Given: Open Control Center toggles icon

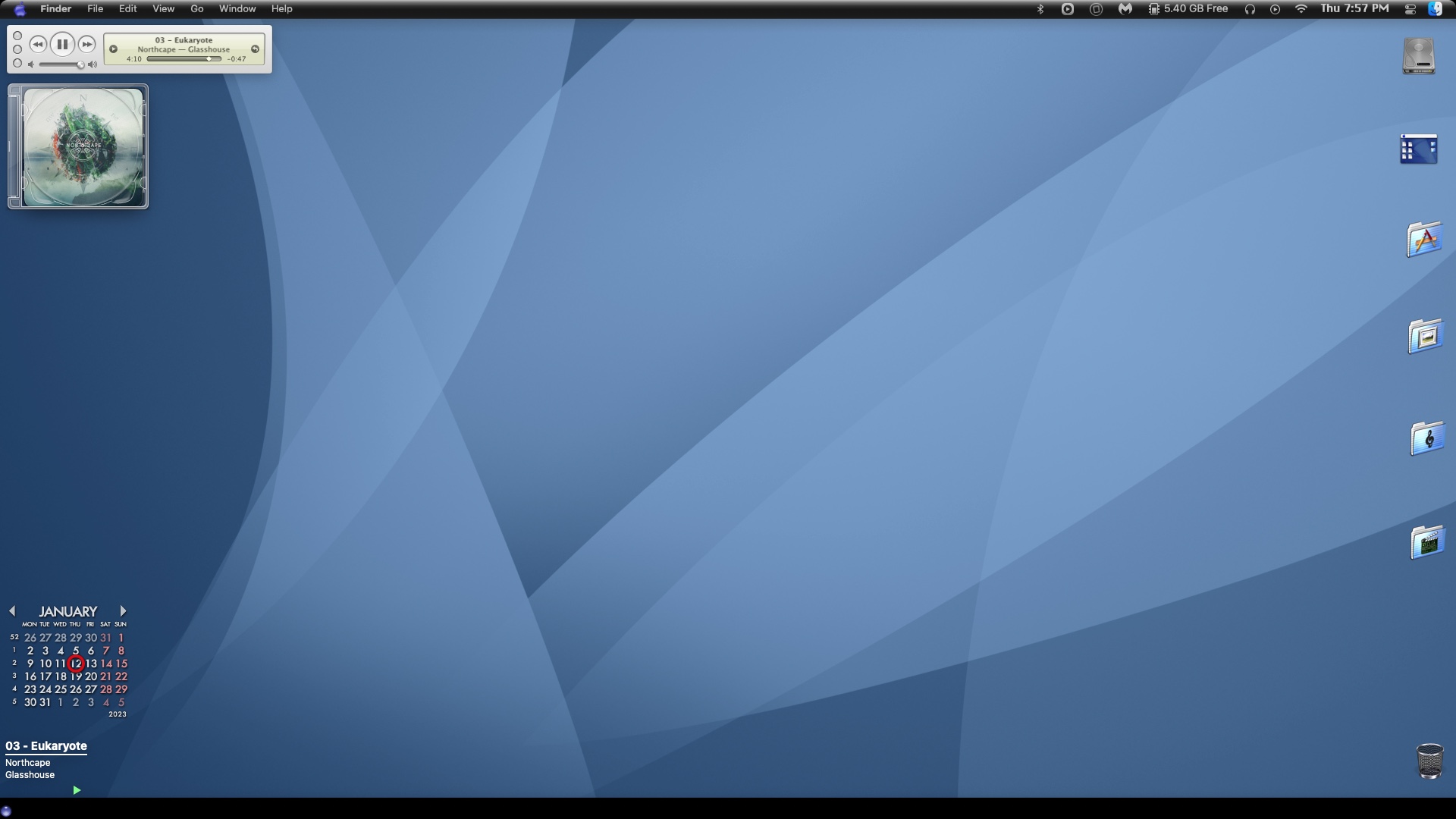Looking at the screenshot, I should 1410,9.
